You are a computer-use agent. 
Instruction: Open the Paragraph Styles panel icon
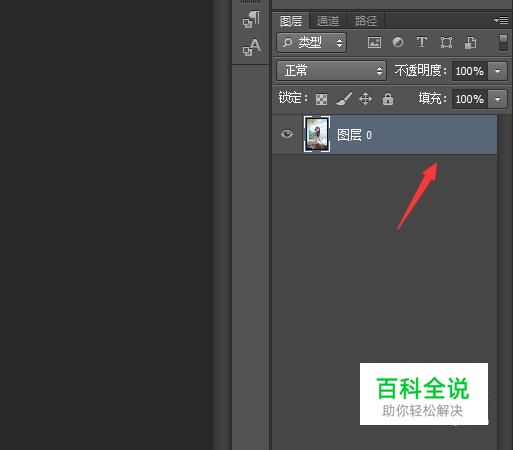click(251, 19)
